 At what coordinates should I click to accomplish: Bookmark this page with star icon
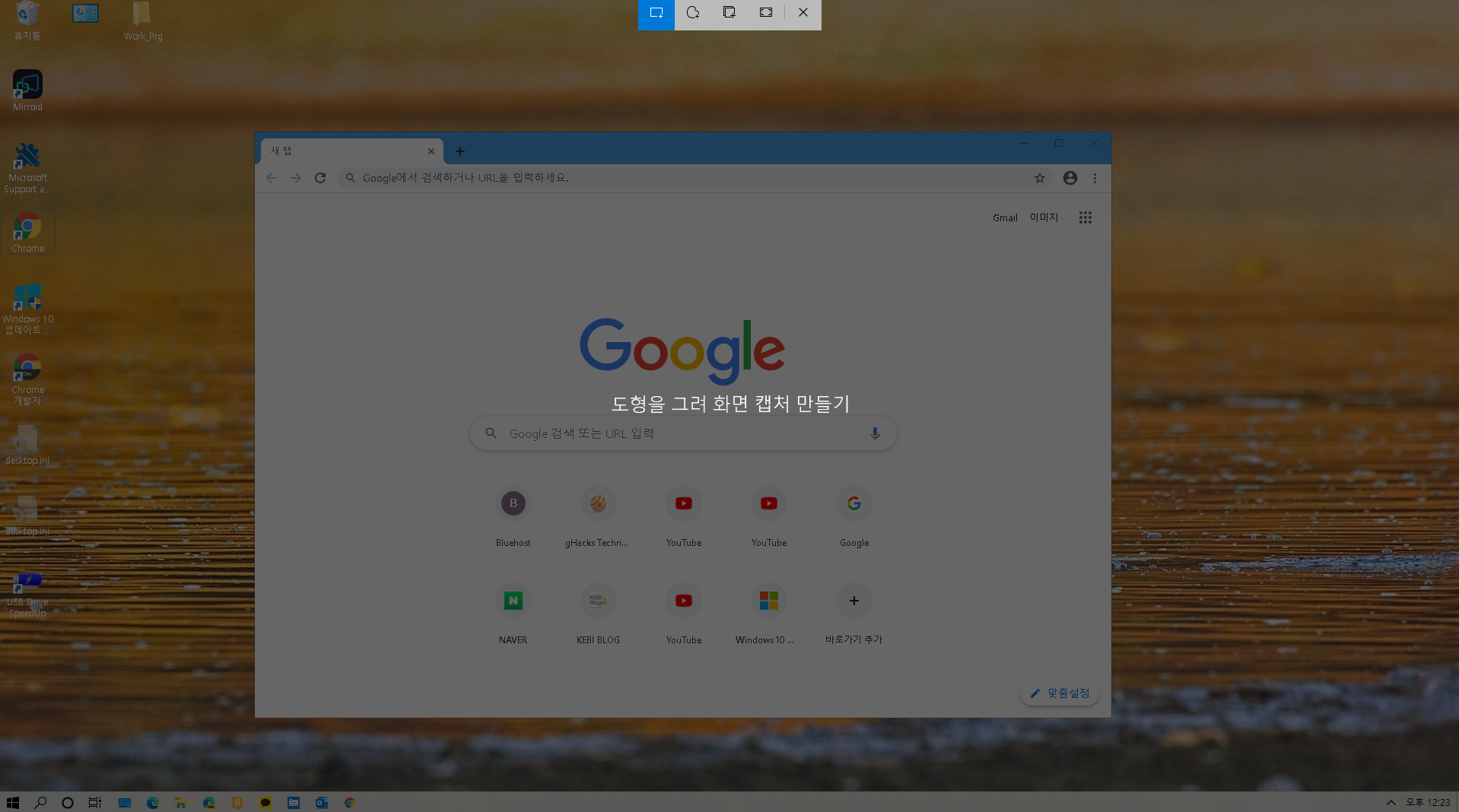(1040, 178)
